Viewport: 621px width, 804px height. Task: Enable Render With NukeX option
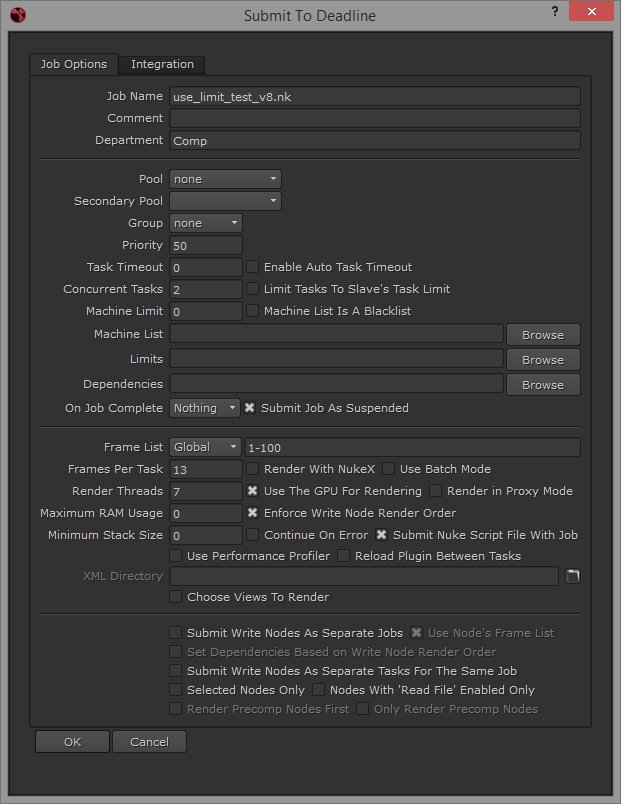254,469
